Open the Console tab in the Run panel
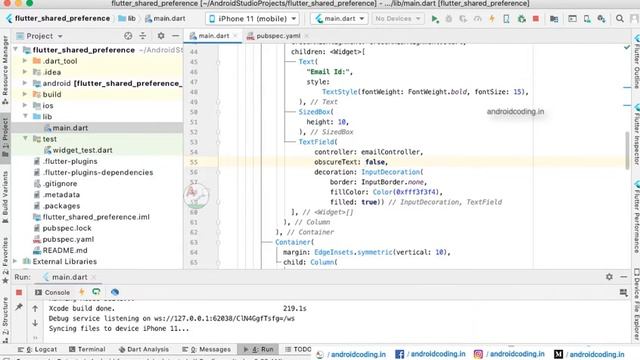The height and width of the screenshot is (360, 640). click(x=53, y=292)
